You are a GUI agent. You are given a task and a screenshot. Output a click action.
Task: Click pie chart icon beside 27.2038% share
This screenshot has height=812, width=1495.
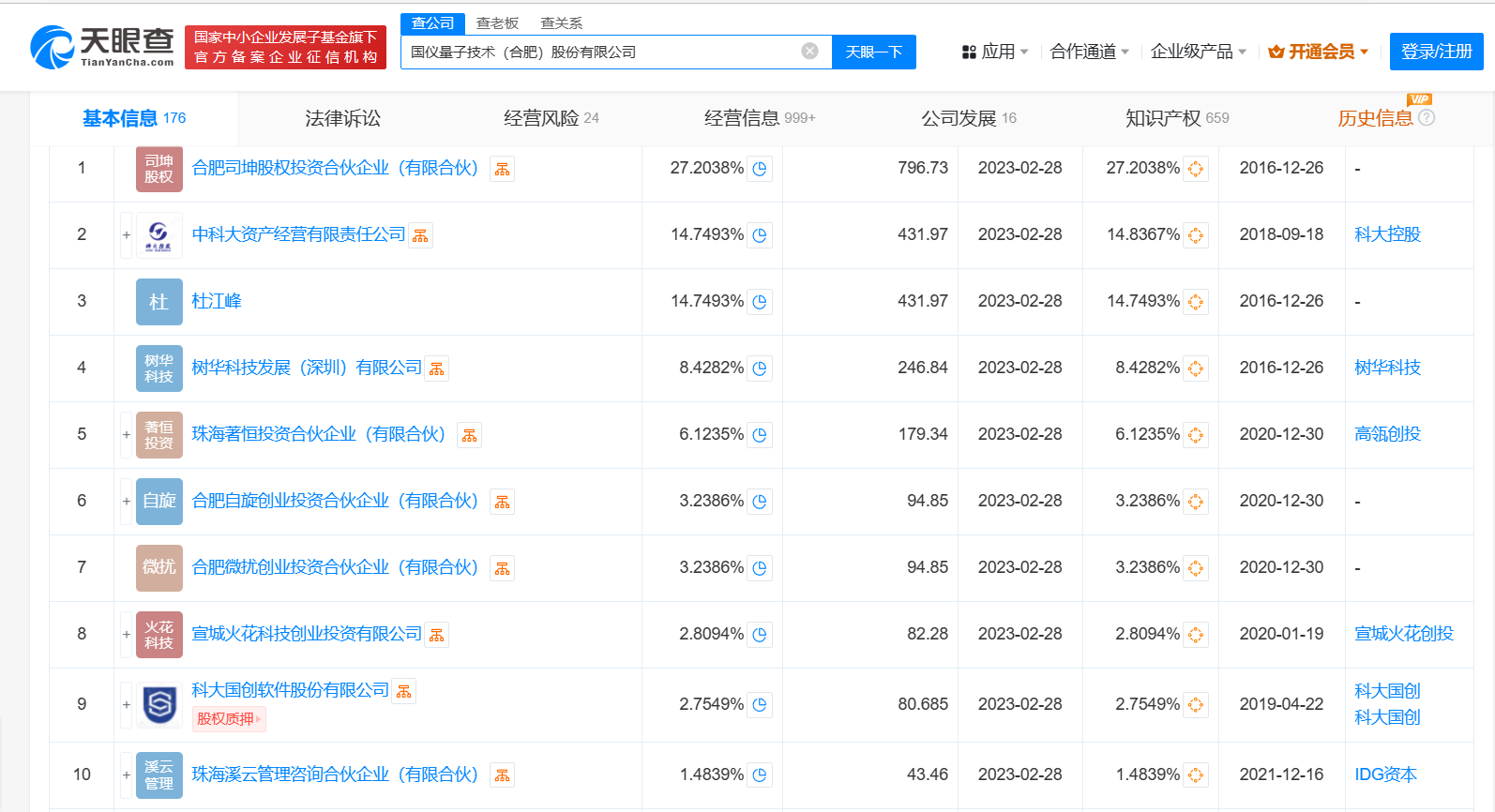(760, 170)
